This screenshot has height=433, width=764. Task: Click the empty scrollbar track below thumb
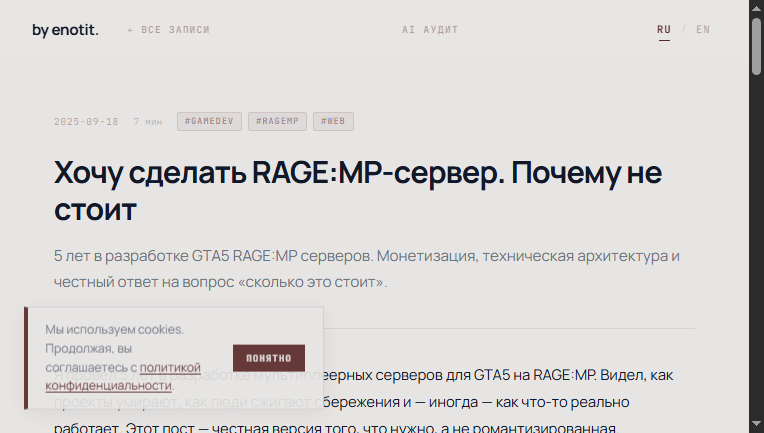[x=756, y=250]
